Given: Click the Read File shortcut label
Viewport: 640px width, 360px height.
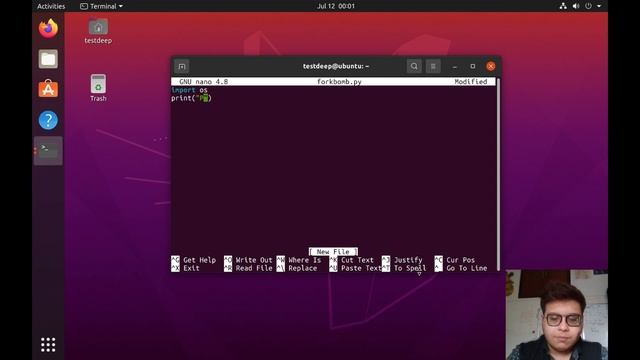Looking at the screenshot, I should click(x=253, y=268).
